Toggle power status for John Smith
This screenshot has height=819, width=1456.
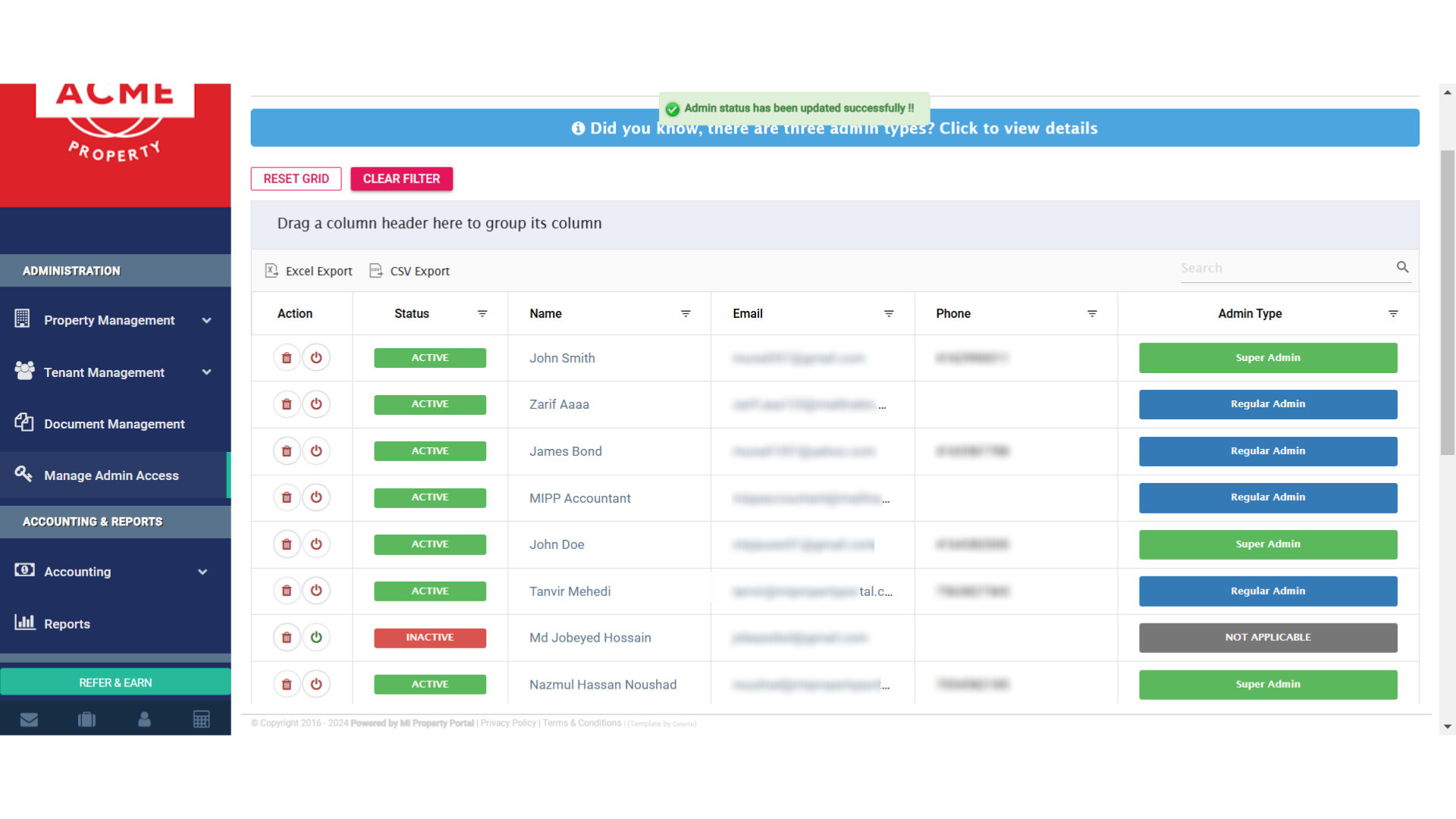316,358
